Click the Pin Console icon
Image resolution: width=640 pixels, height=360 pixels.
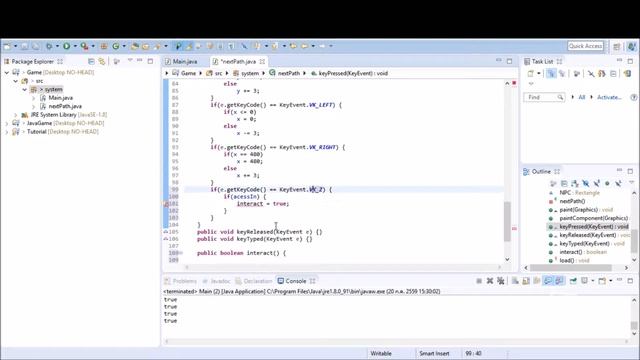click(573, 281)
